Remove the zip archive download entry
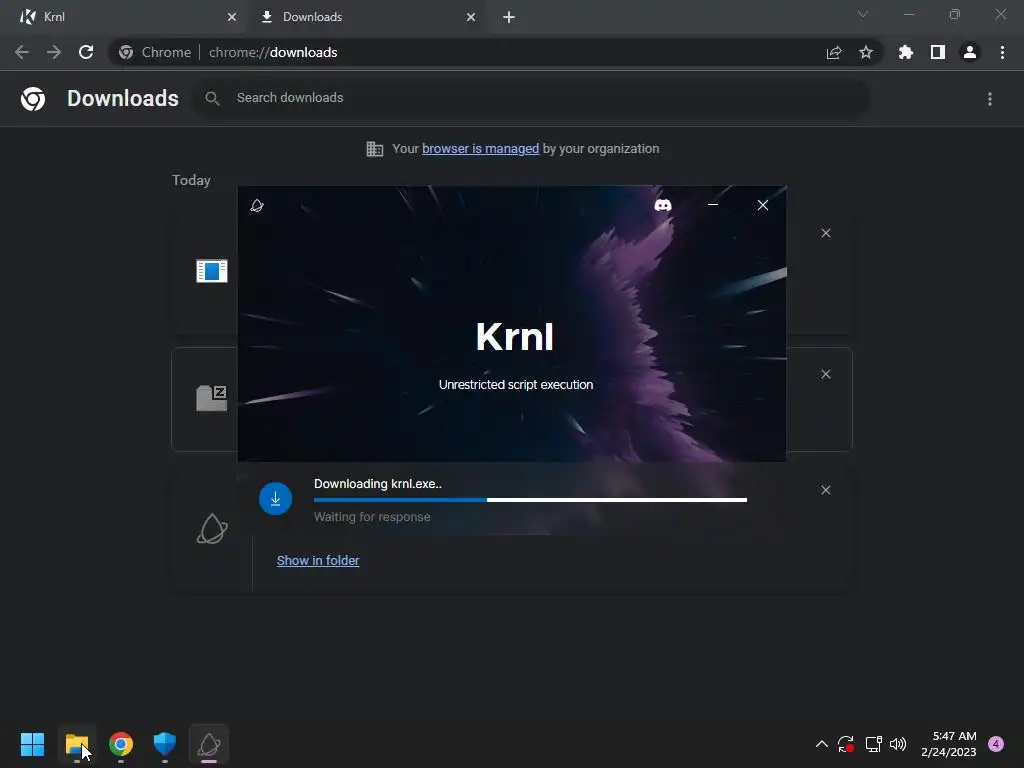The image size is (1024, 768). pyautogui.click(x=826, y=374)
